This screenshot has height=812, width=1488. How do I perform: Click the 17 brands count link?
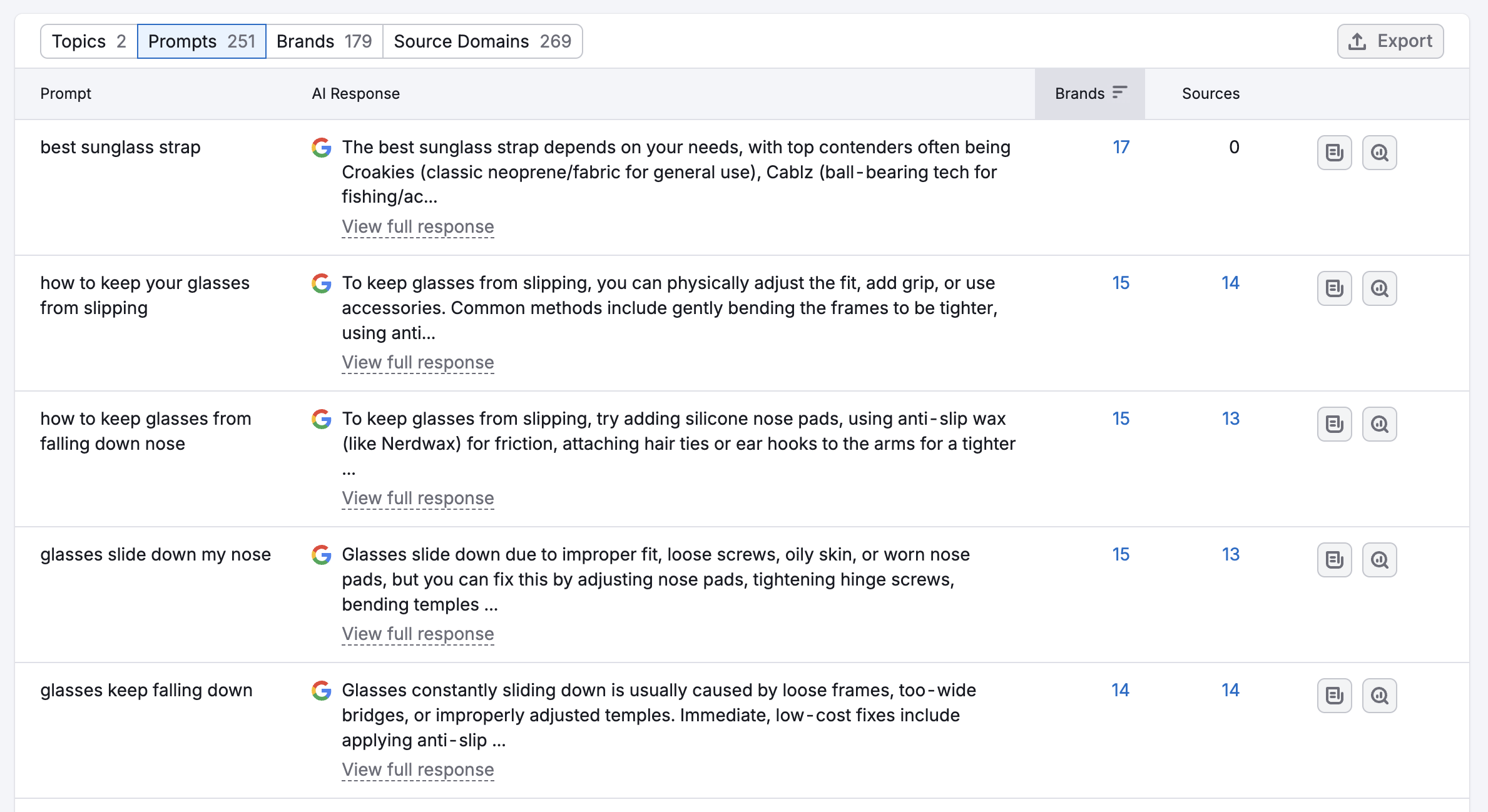[1120, 147]
